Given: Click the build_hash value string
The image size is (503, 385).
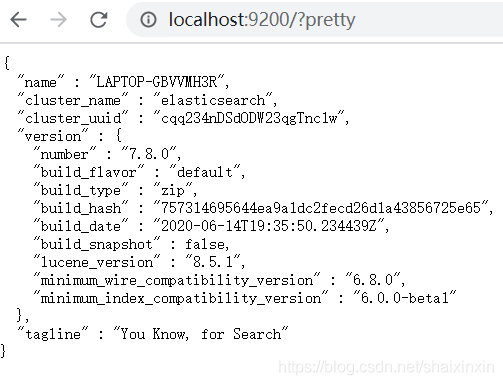Looking at the screenshot, I should pyautogui.click(x=320, y=208).
